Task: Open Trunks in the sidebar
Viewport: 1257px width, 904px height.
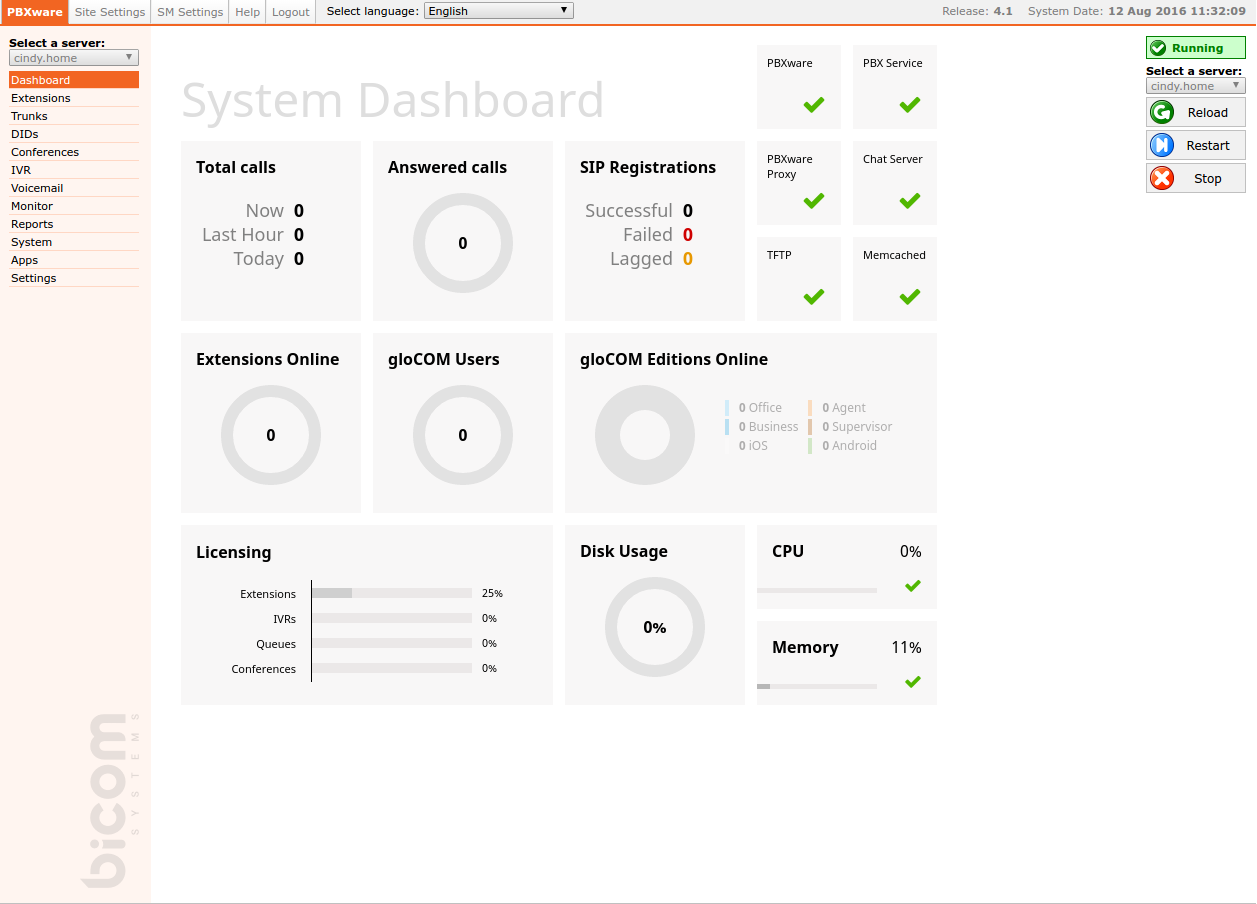Action: click(74, 116)
